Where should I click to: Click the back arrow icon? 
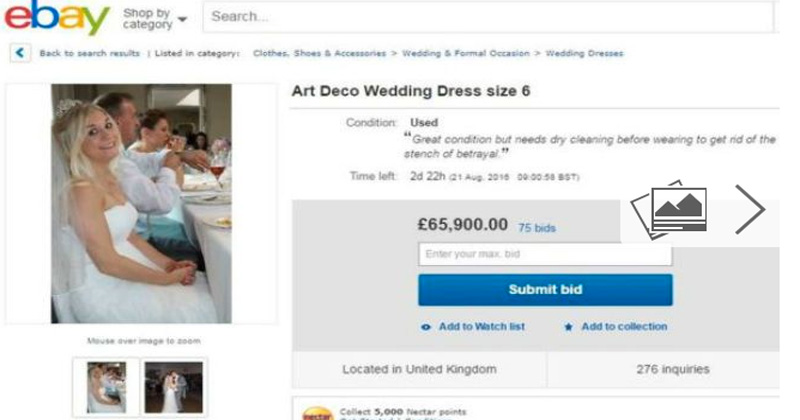21,53
